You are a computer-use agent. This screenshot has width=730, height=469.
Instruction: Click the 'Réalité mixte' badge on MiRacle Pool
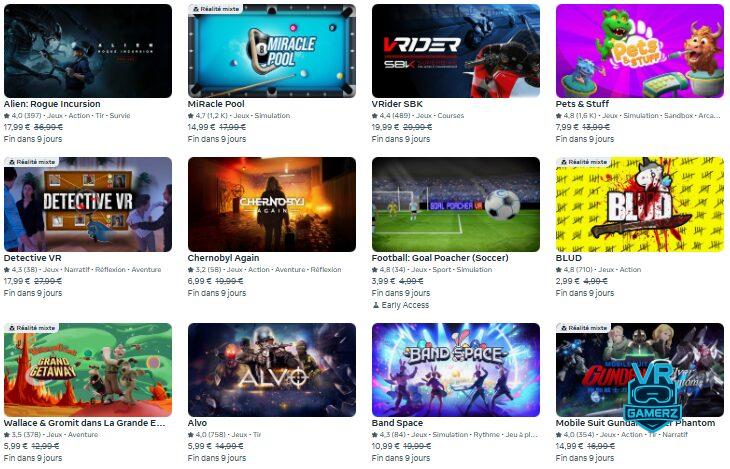[x=216, y=9]
